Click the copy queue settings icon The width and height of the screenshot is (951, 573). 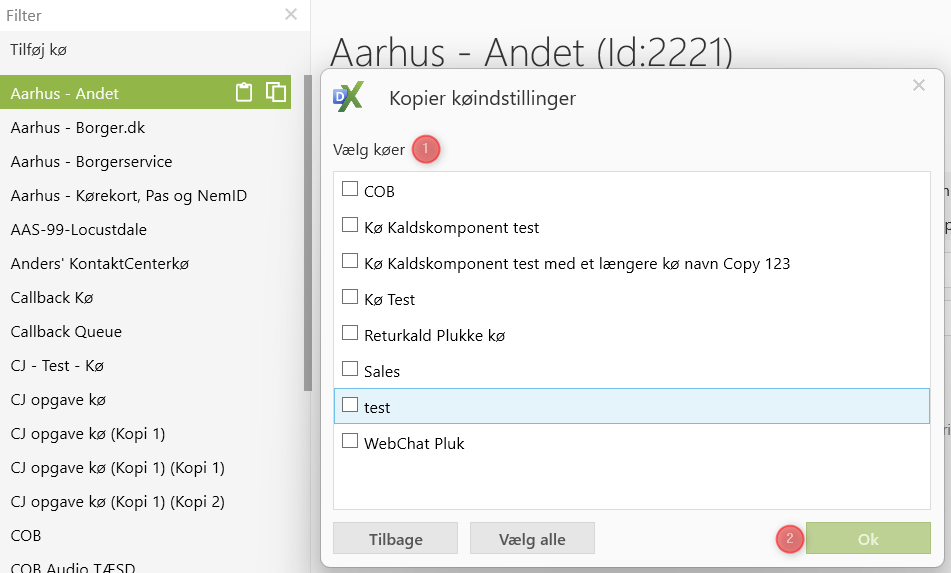point(276,93)
